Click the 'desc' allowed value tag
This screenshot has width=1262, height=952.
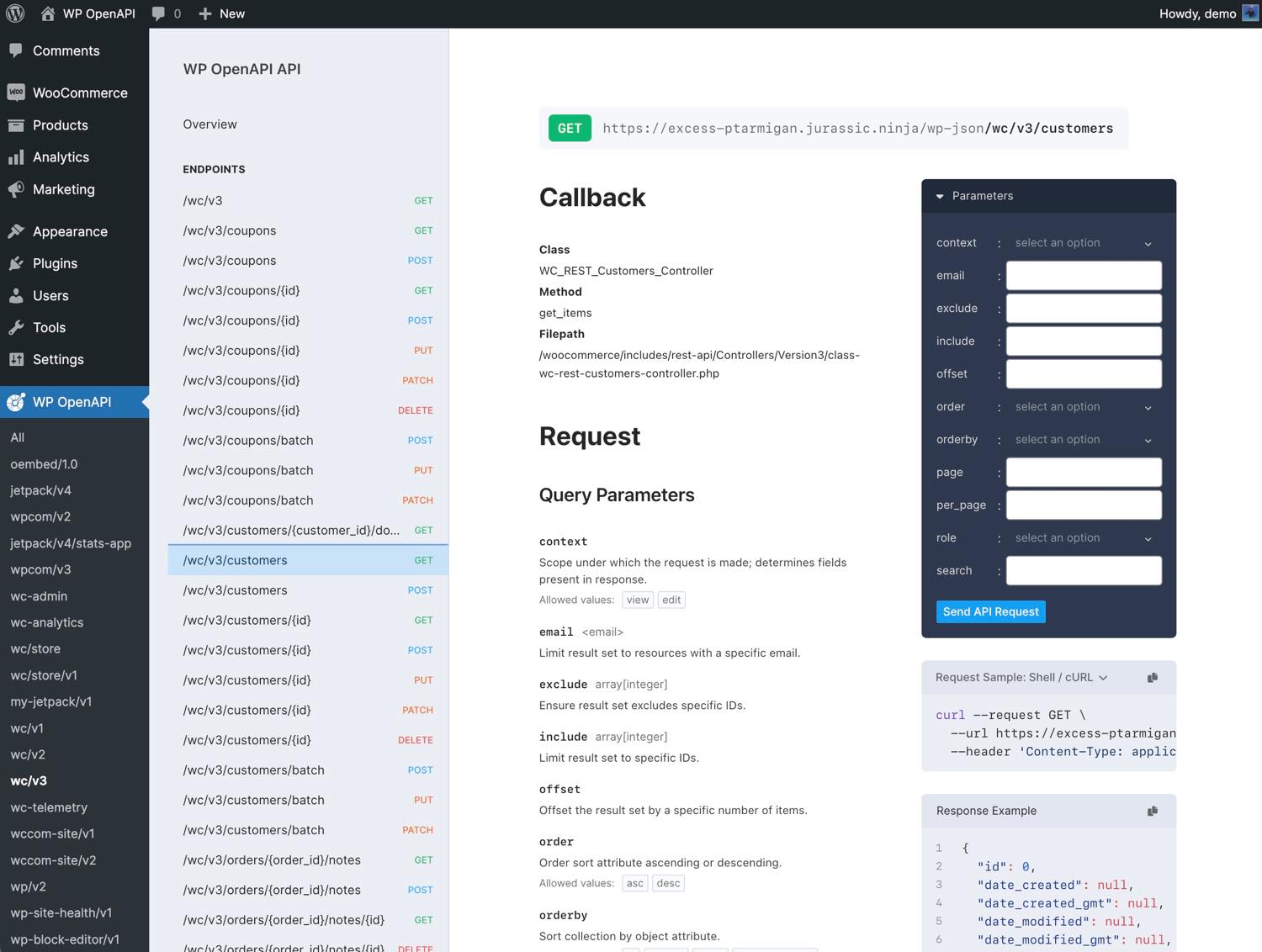coord(668,883)
